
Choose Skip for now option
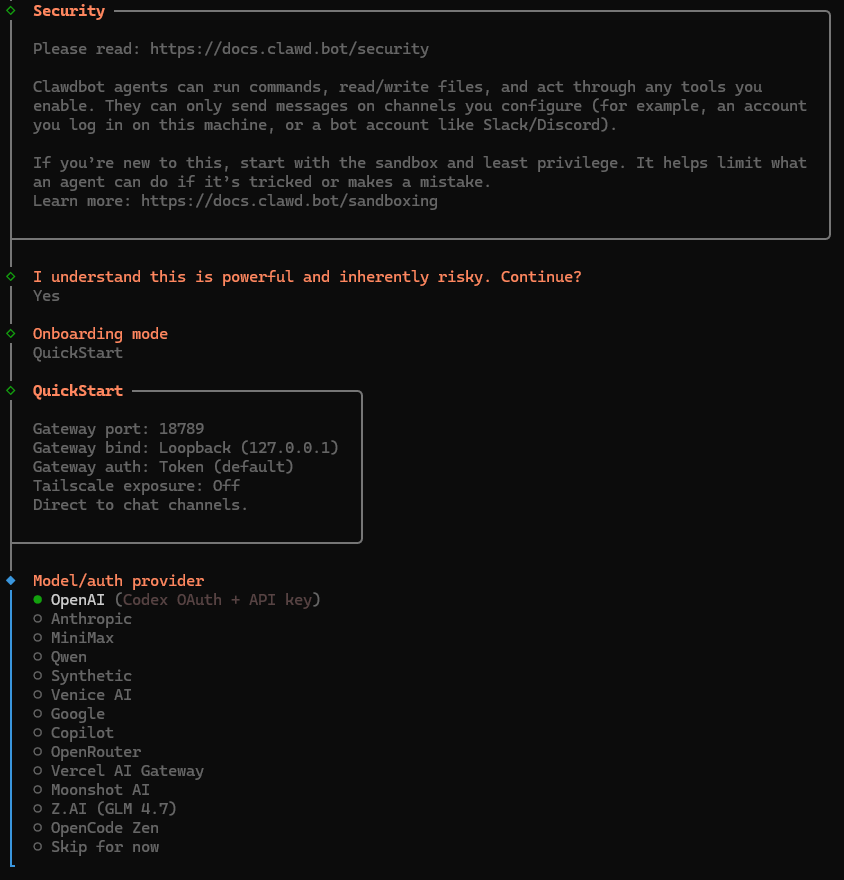[x=105, y=847]
